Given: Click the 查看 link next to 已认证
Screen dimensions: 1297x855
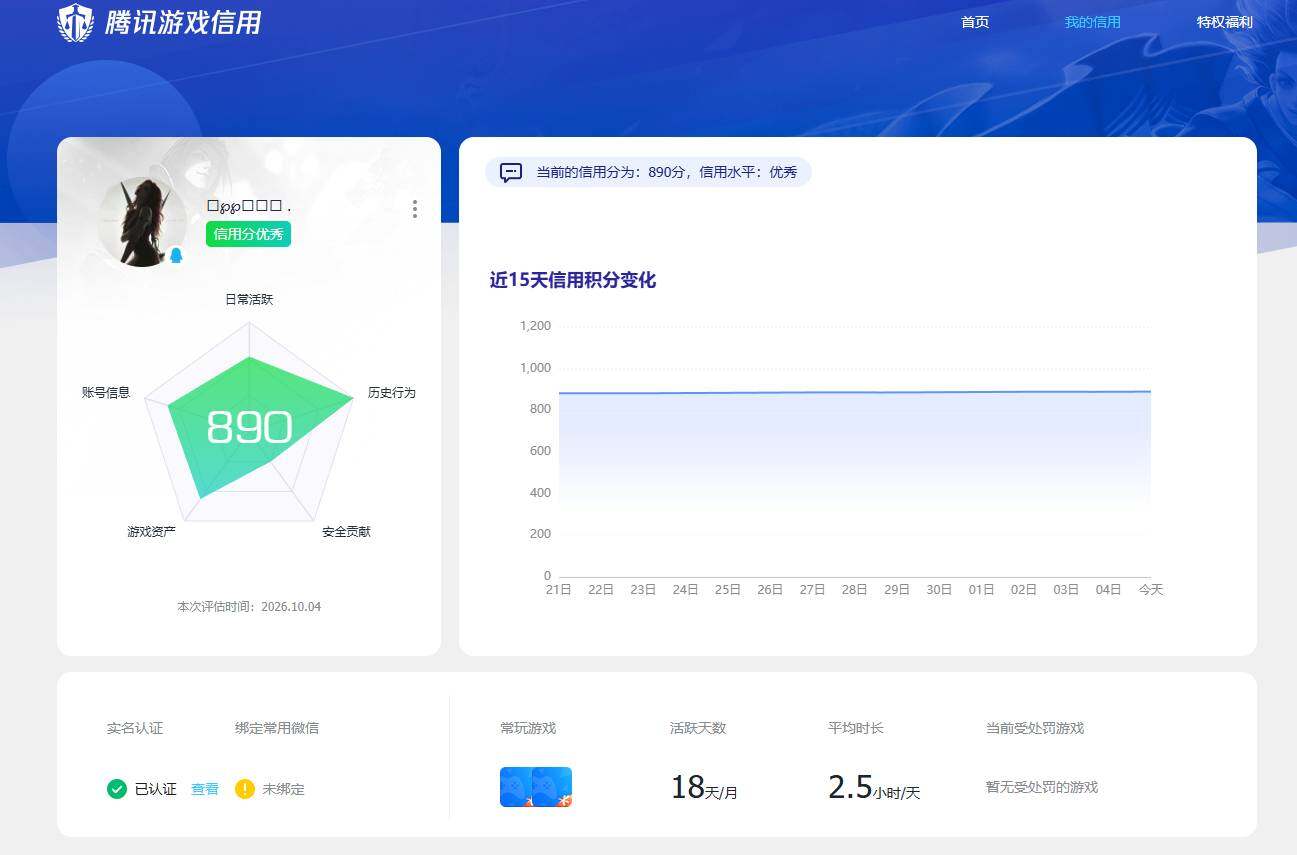Looking at the screenshot, I should pos(205,789).
